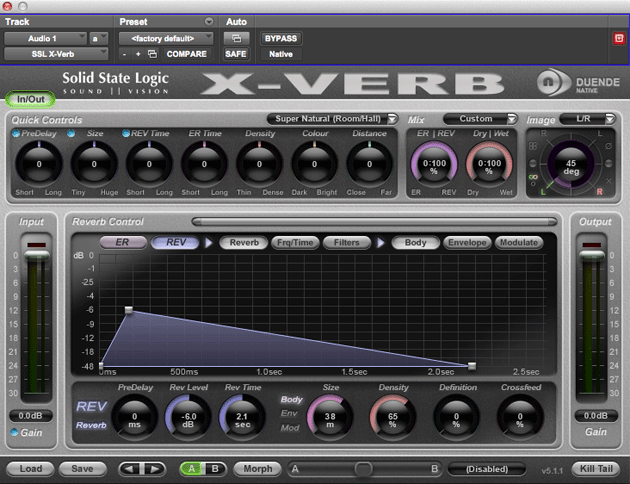
Task: Click the blue automation dot beside PreDelay
Action: (x=16, y=133)
